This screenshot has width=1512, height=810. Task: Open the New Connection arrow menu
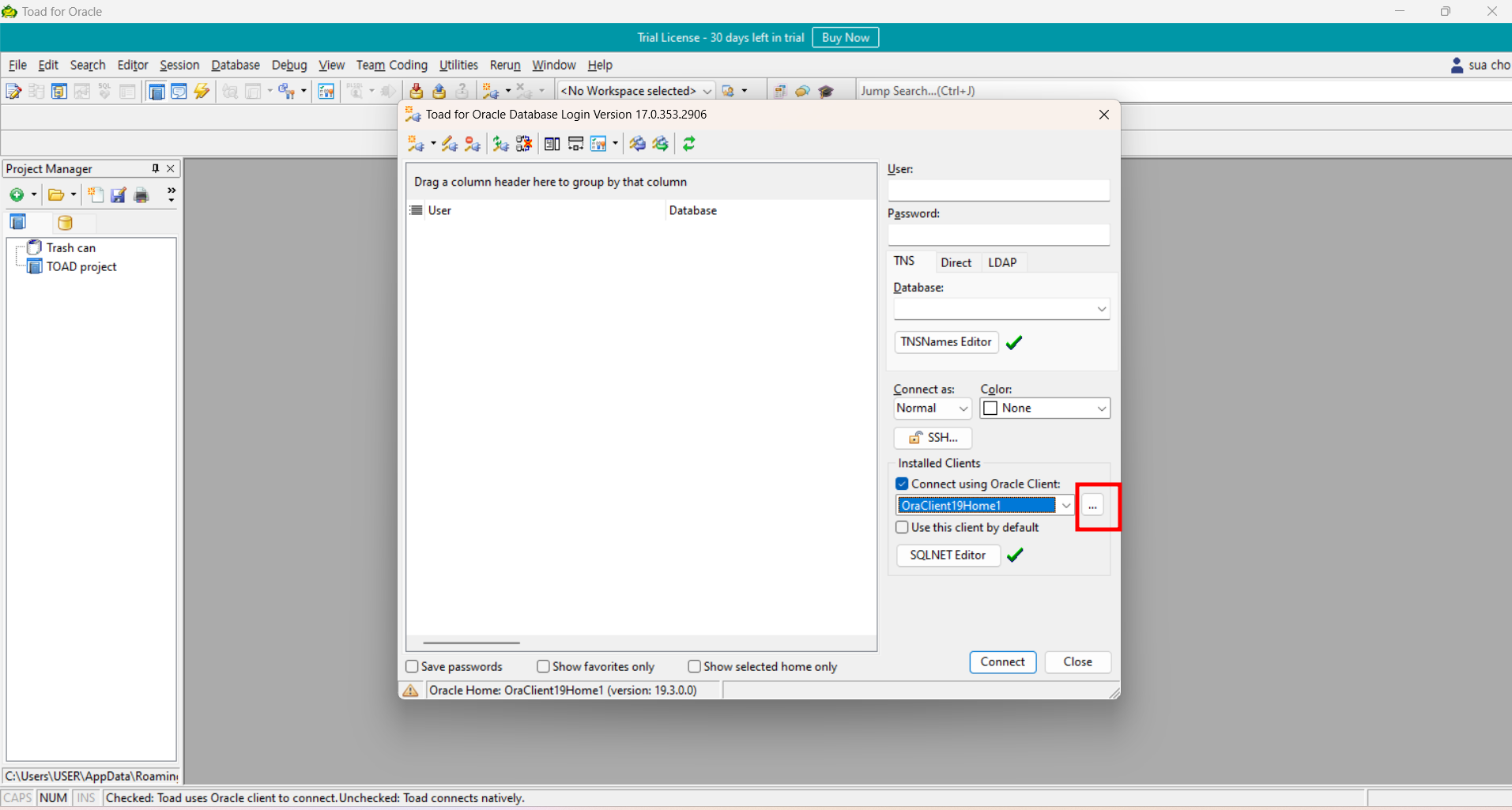click(433, 143)
